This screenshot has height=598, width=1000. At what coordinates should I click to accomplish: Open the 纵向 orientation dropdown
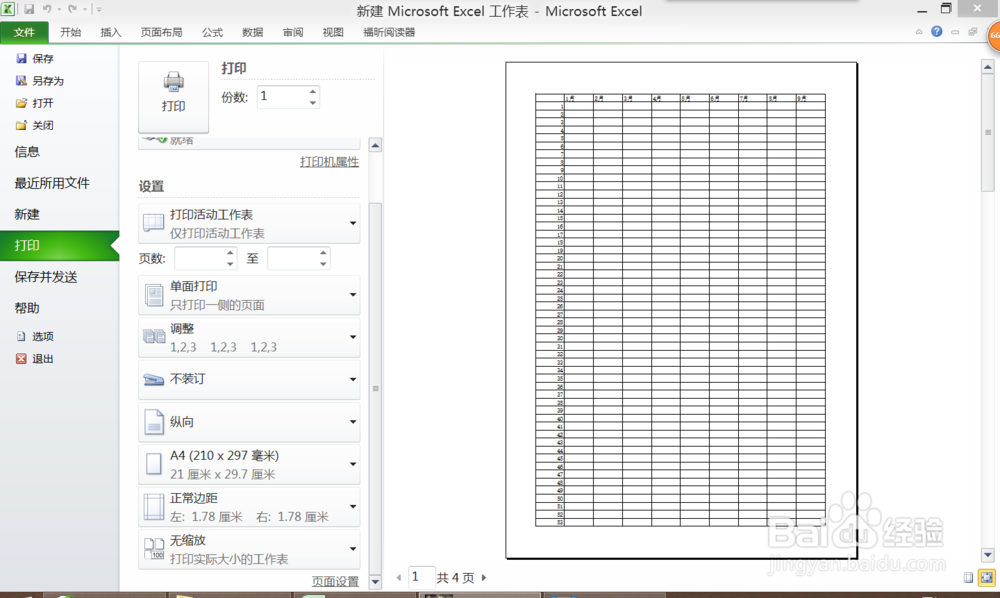click(x=249, y=422)
